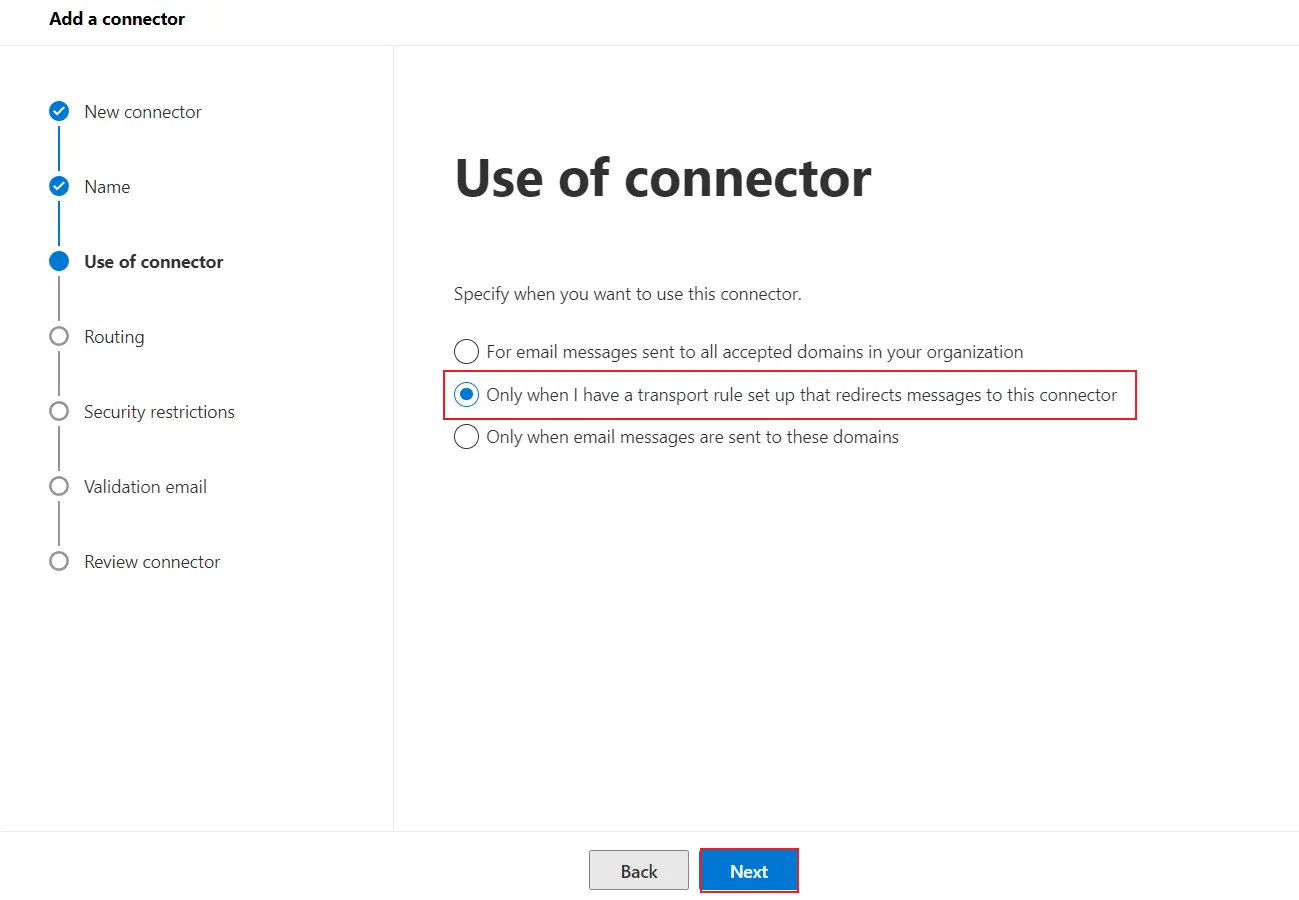
Task: Go Back to the previous step
Action: pyautogui.click(x=638, y=870)
